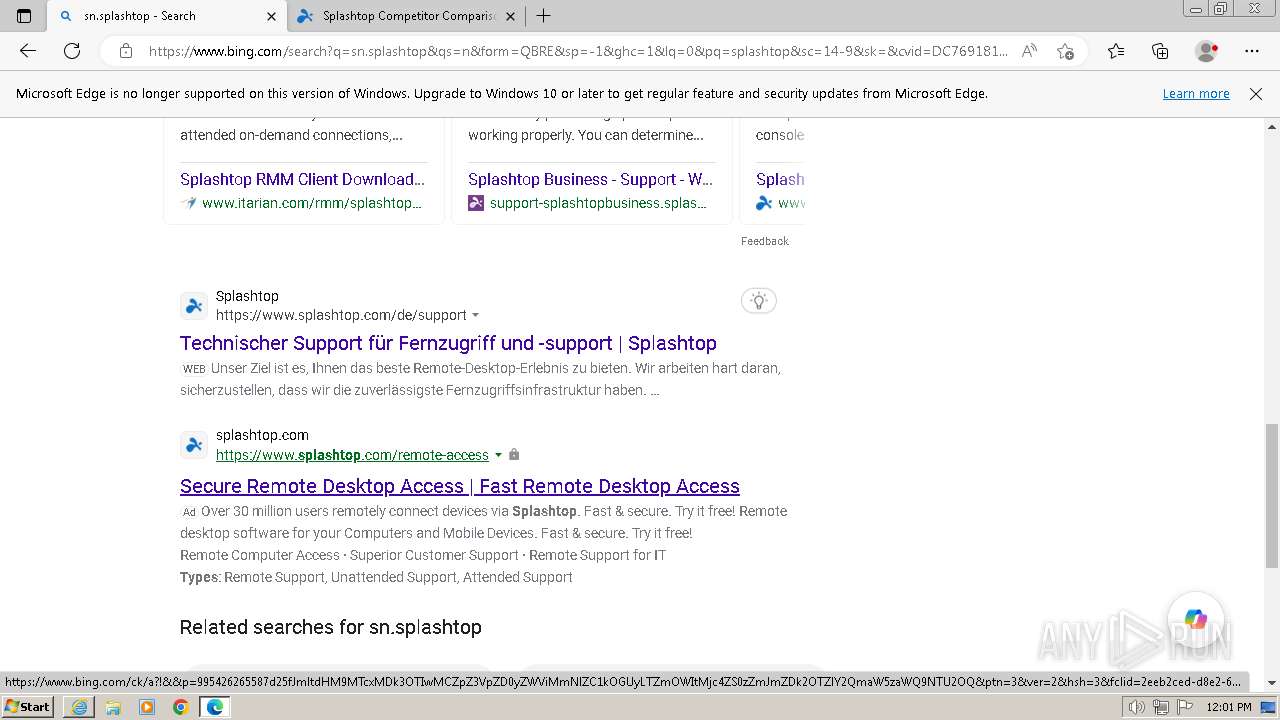
Task: Open browser Collections
Action: point(1160,51)
